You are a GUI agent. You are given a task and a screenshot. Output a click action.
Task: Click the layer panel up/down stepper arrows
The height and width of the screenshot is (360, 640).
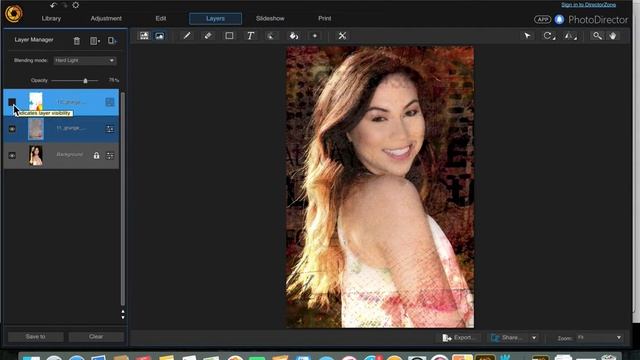click(x=123, y=314)
